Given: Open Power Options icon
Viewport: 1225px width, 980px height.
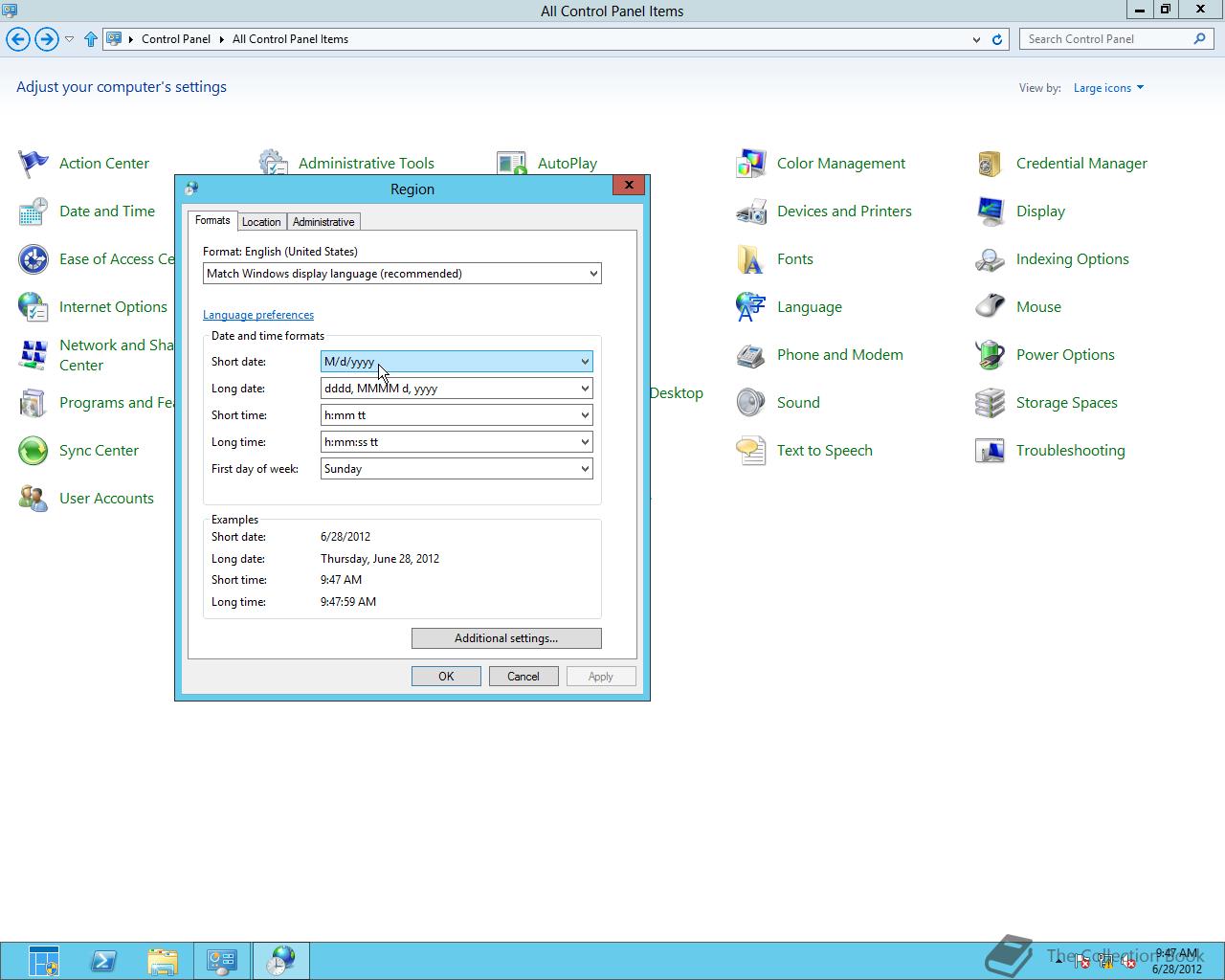Looking at the screenshot, I should (x=991, y=355).
